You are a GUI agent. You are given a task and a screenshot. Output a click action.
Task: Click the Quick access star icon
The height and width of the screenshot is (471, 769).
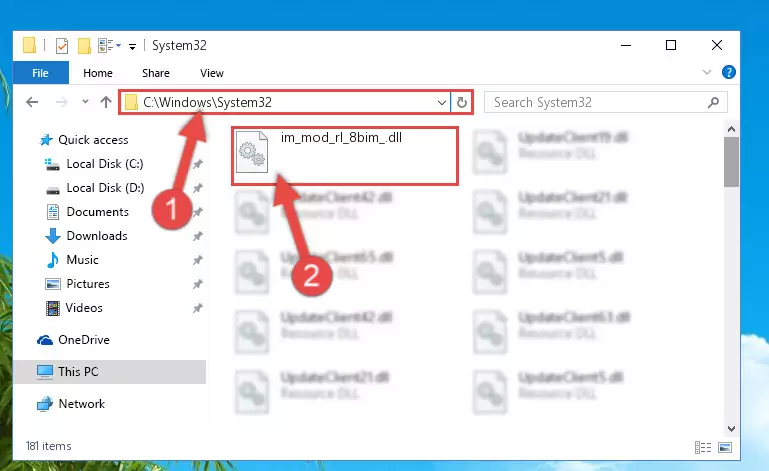[46, 140]
